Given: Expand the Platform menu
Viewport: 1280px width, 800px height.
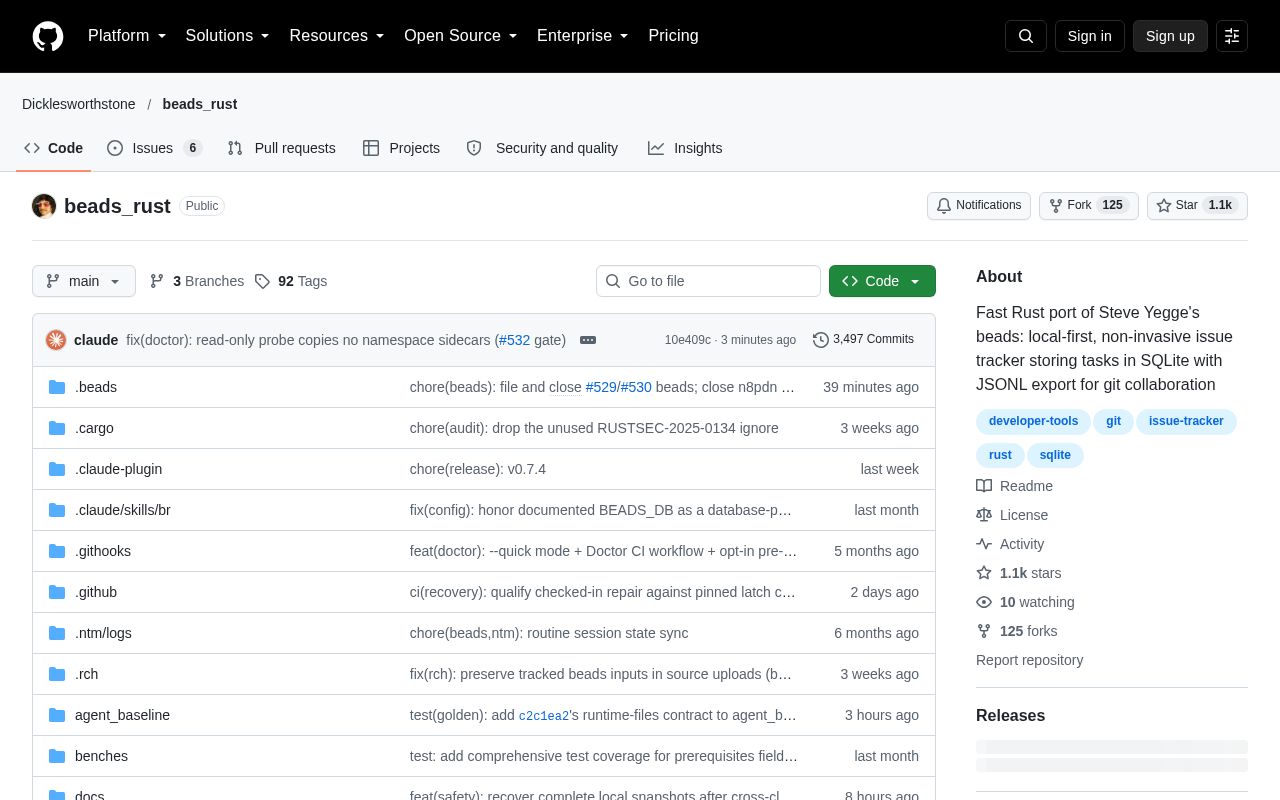Looking at the screenshot, I should [x=127, y=36].
